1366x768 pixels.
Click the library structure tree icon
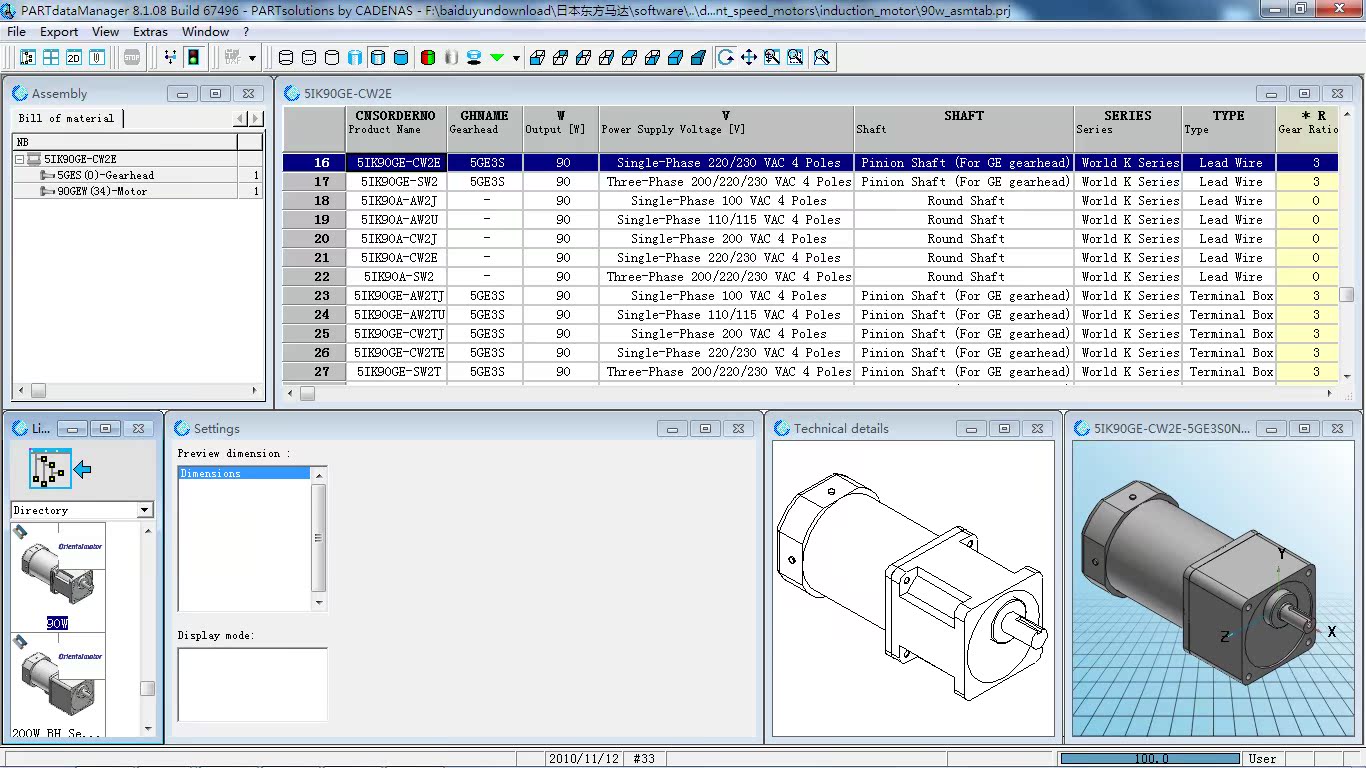click(x=50, y=468)
